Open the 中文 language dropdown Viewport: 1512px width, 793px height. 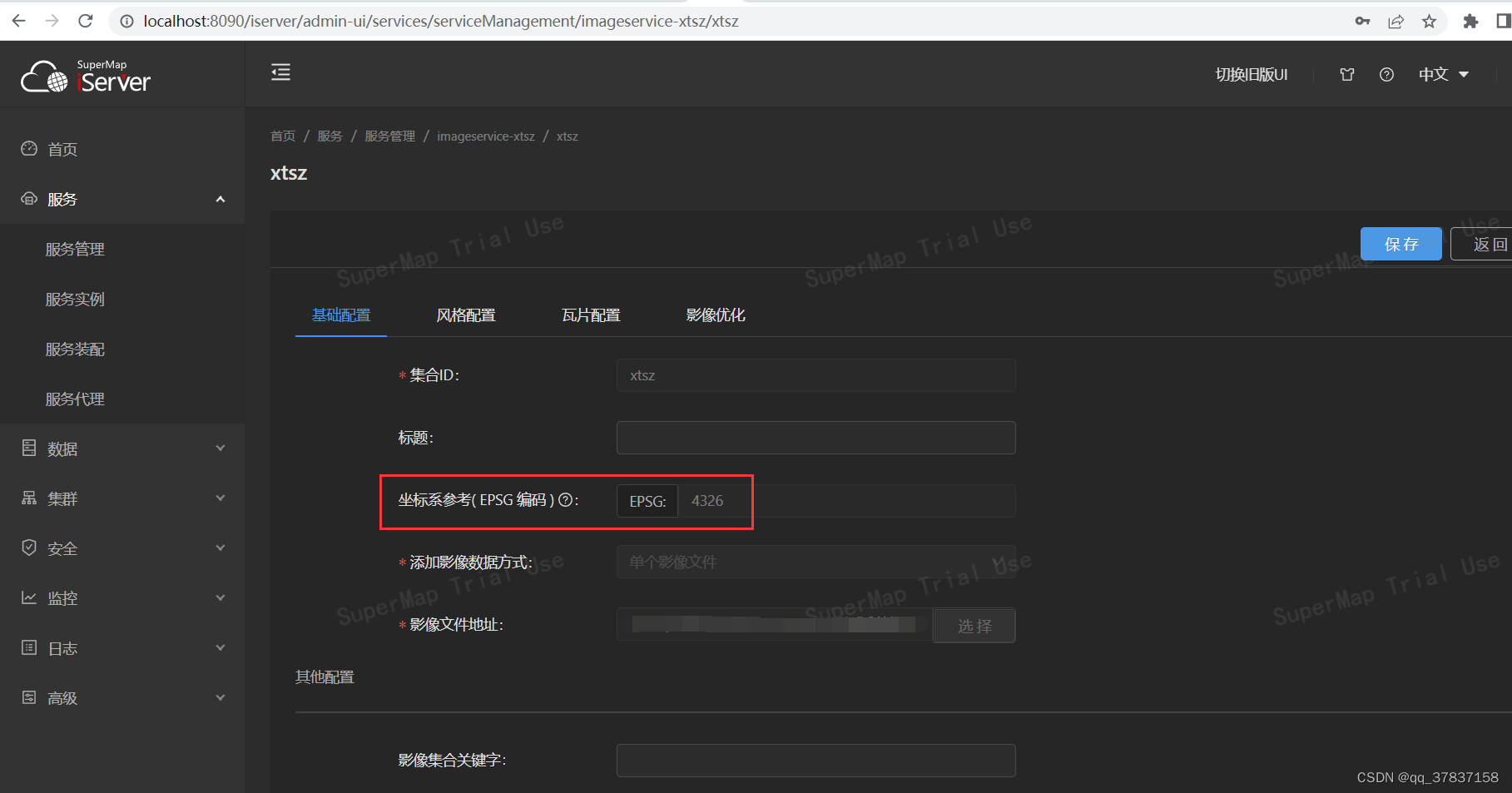[1444, 75]
